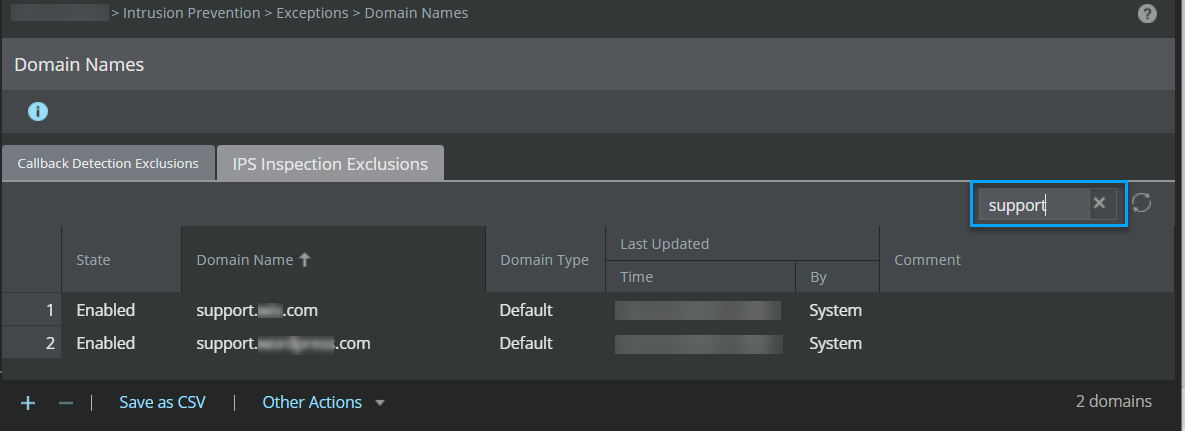Expand the Other Actions dropdown arrow

(x=380, y=403)
